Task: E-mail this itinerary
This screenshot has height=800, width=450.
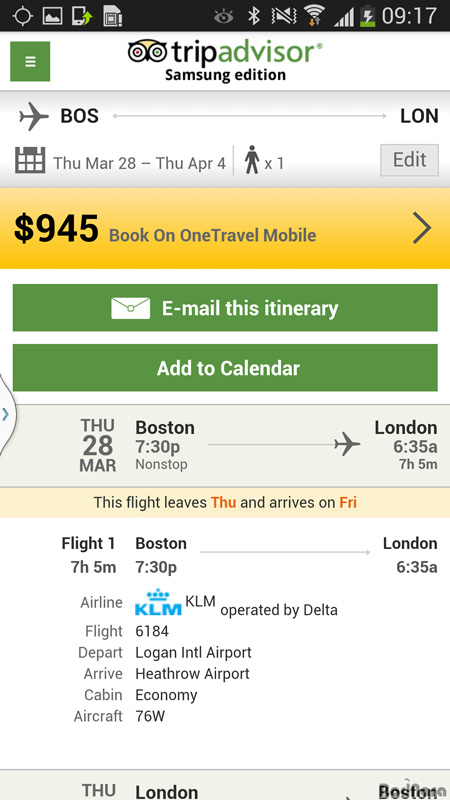Action: 225,308
